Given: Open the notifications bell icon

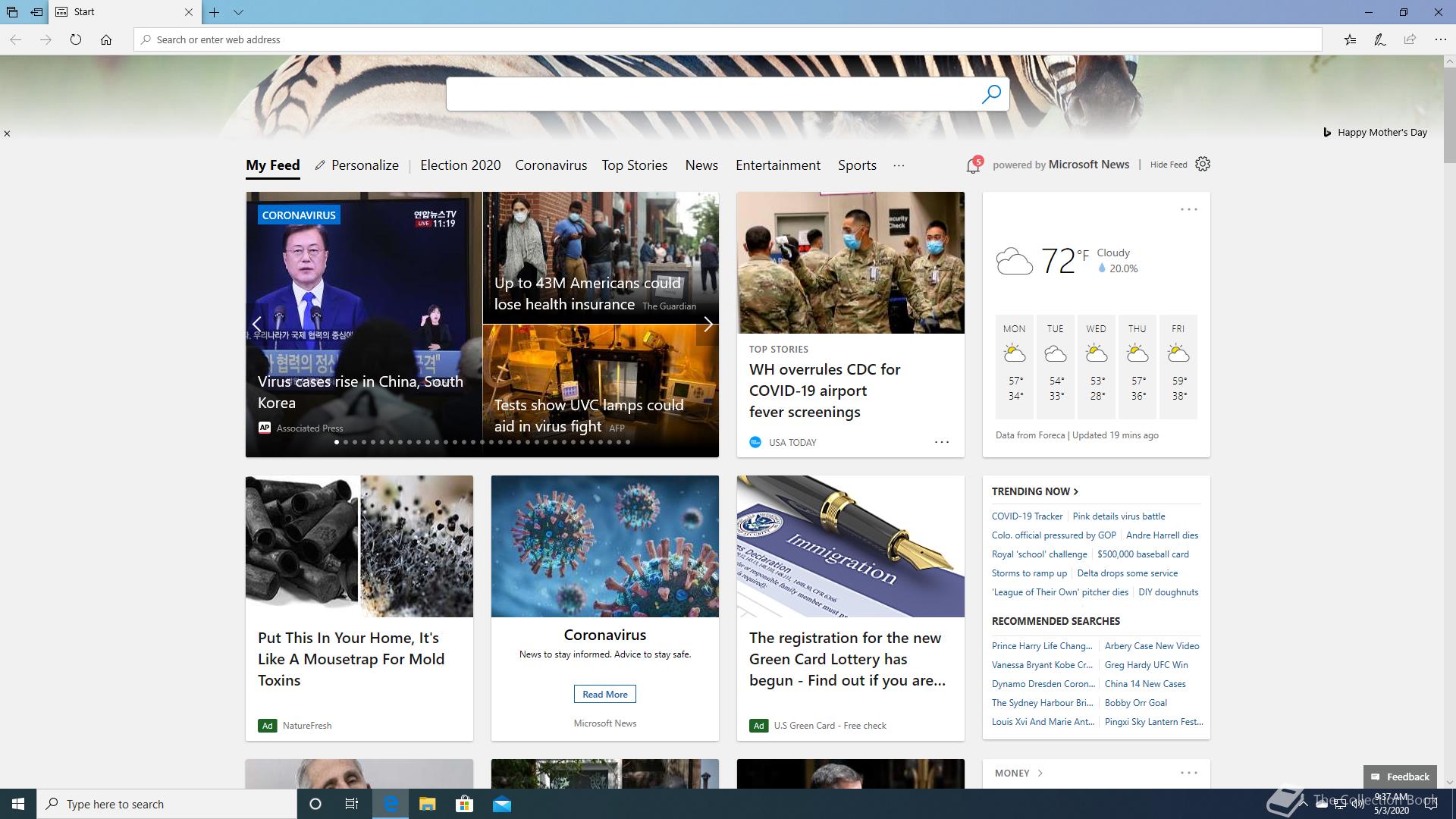Looking at the screenshot, I should tap(974, 165).
